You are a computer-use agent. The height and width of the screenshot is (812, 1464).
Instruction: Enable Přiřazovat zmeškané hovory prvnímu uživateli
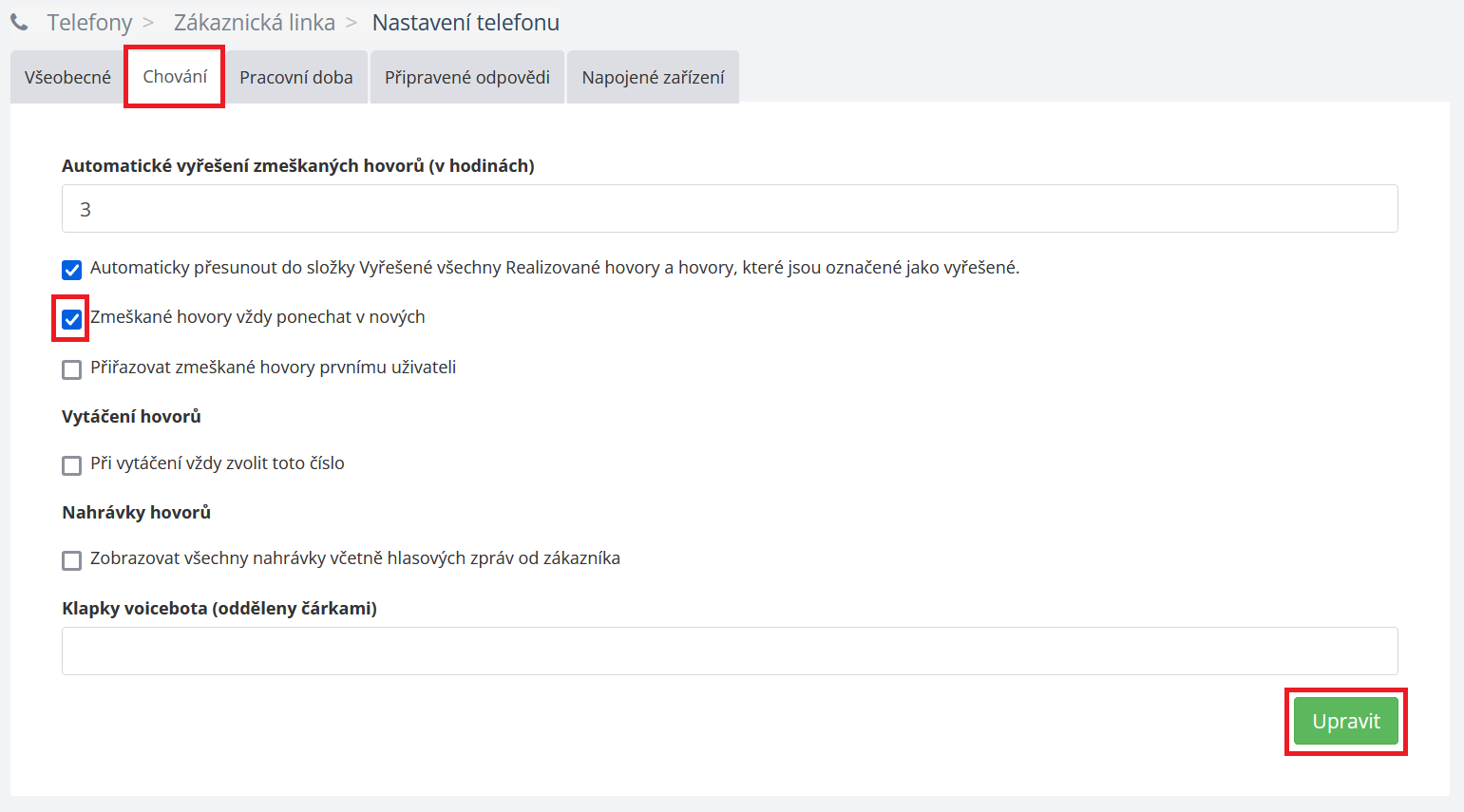[71, 369]
